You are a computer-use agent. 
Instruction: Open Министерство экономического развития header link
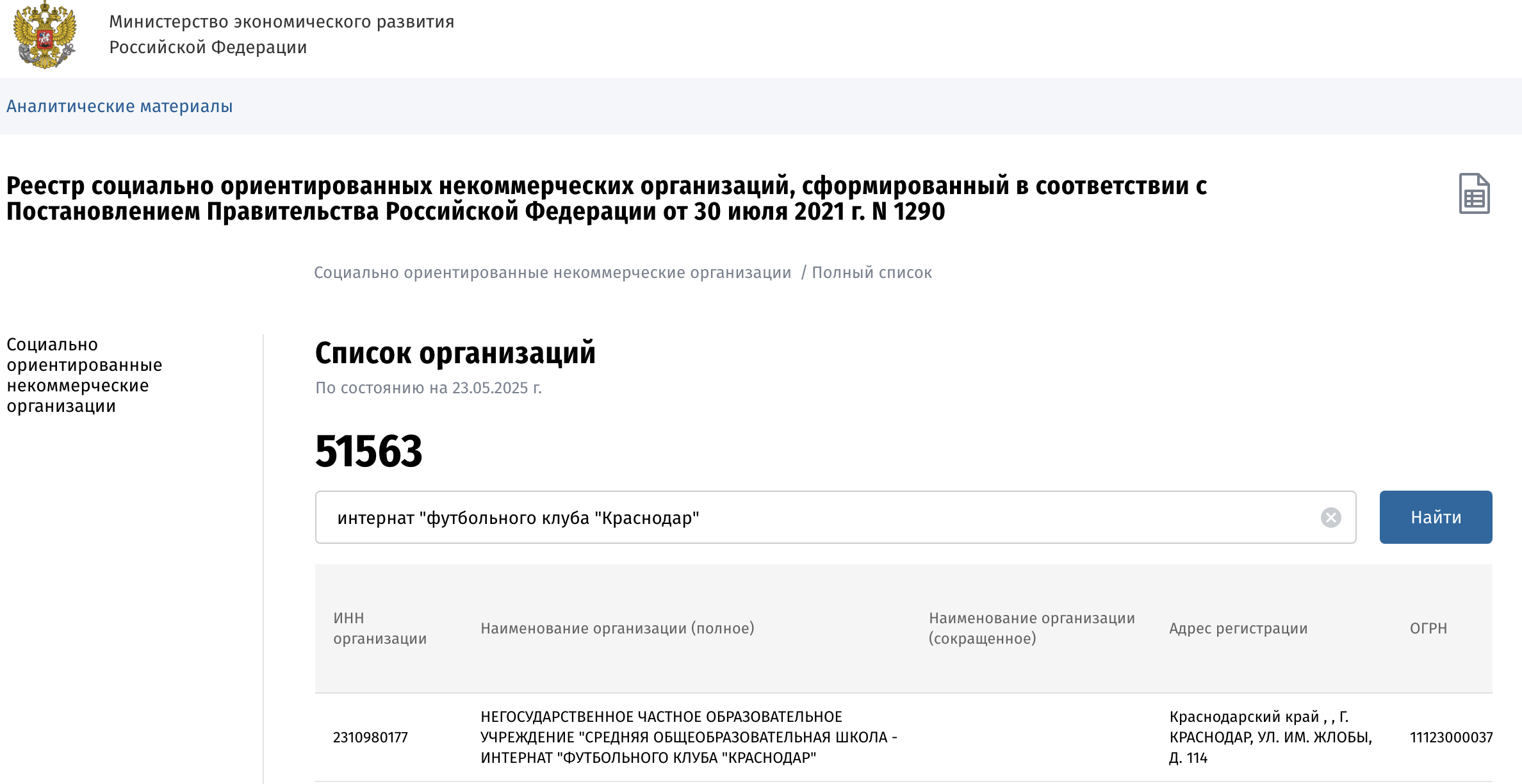tap(282, 35)
